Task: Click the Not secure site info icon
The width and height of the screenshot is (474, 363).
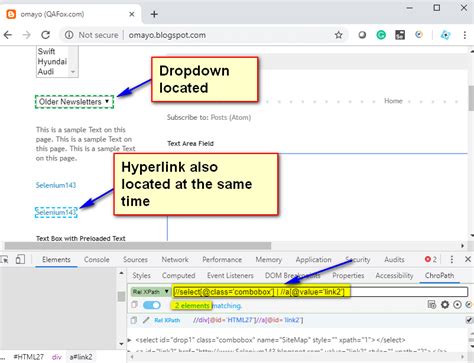Action: click(69, 35)
